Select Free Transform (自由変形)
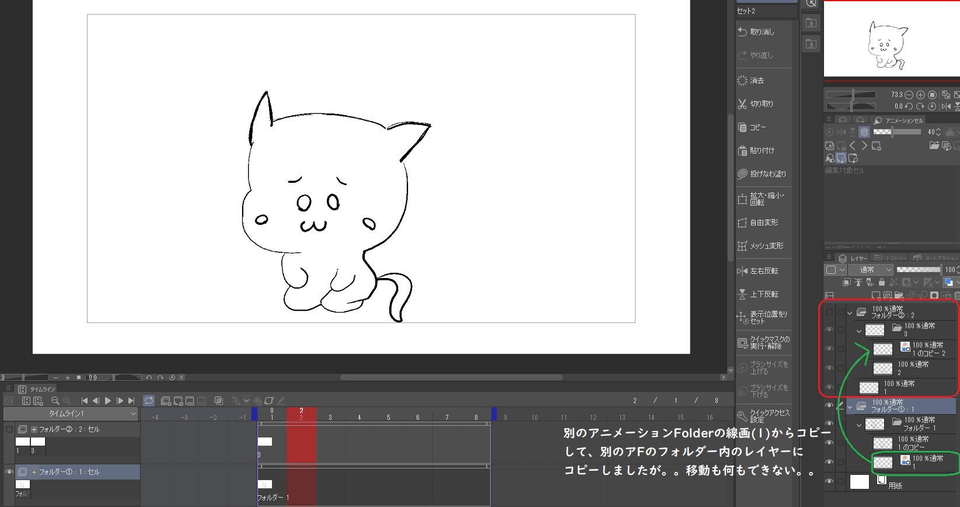Image resolution: width=960 pixels, height=507 pixels. pos(763,223)
